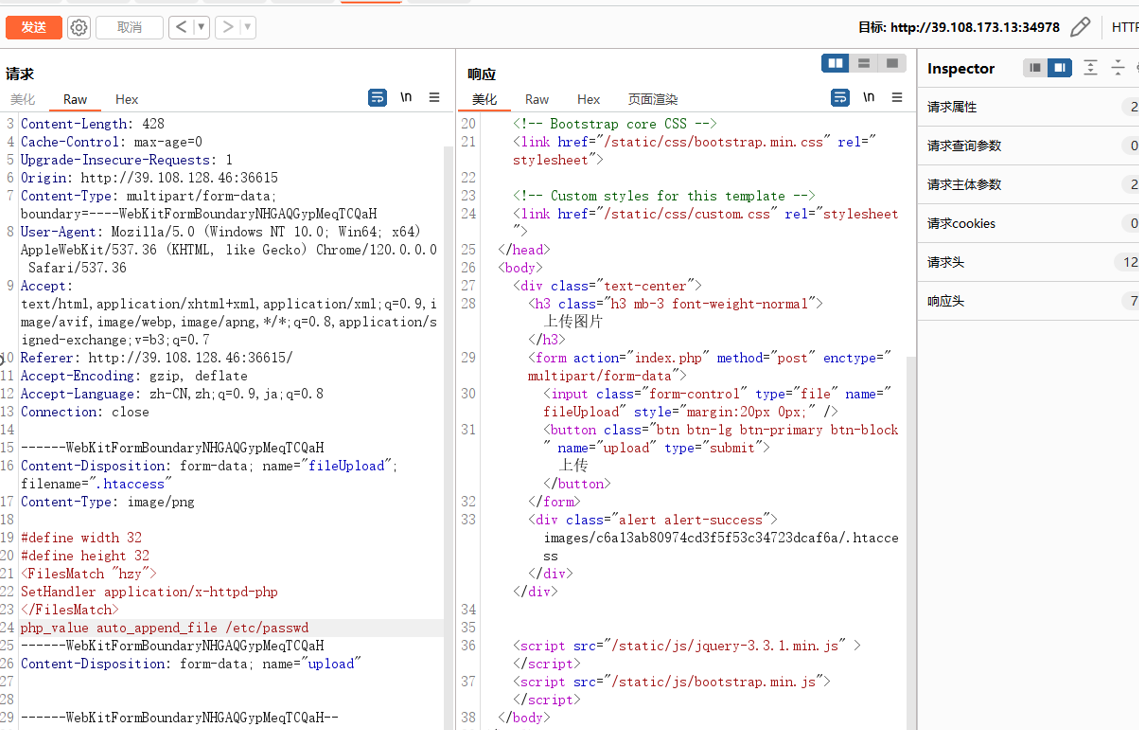The width and height of the screenshot is (1139, 730).
Task: Click the Content-Type: image/png line
Action: (108, 502)
